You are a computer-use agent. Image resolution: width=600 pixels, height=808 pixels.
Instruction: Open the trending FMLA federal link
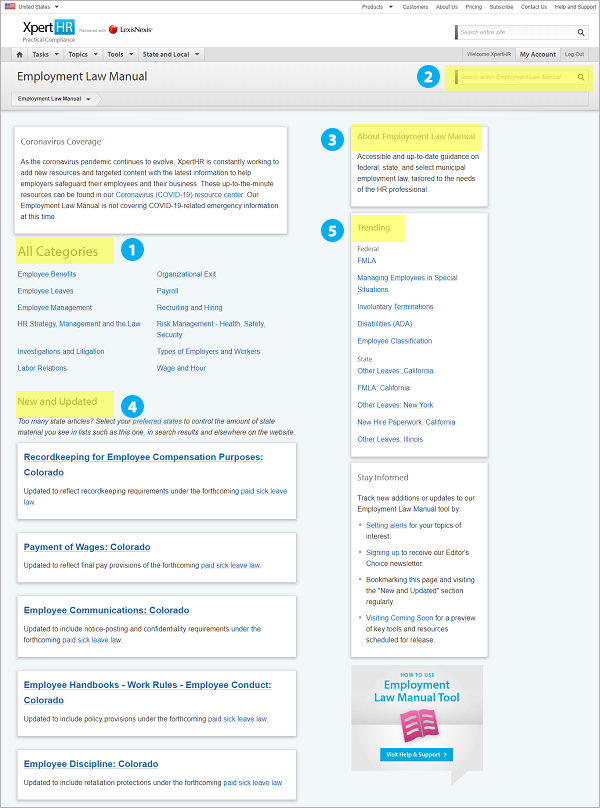pos(366,261)
